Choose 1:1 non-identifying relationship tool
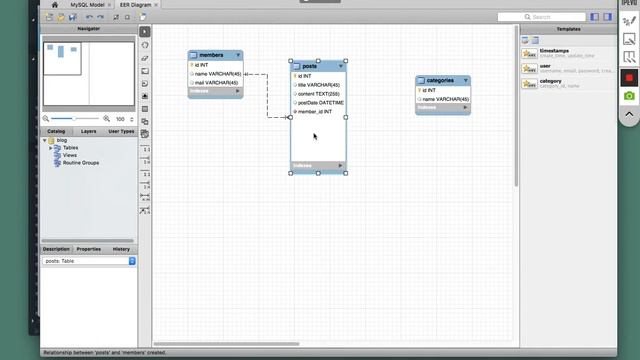 145,149
